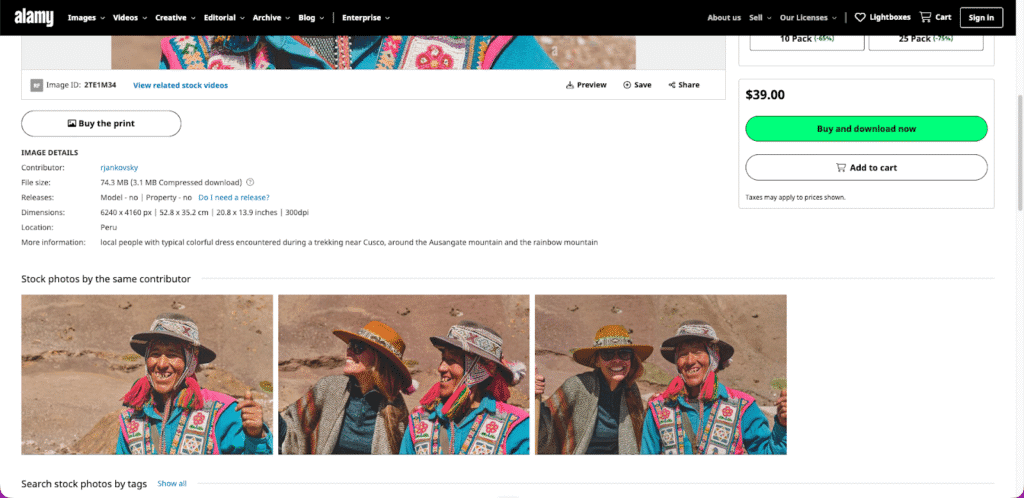Select the 10 Pack option
Viewport: 1024px width, 498px height.
(806, 39)
